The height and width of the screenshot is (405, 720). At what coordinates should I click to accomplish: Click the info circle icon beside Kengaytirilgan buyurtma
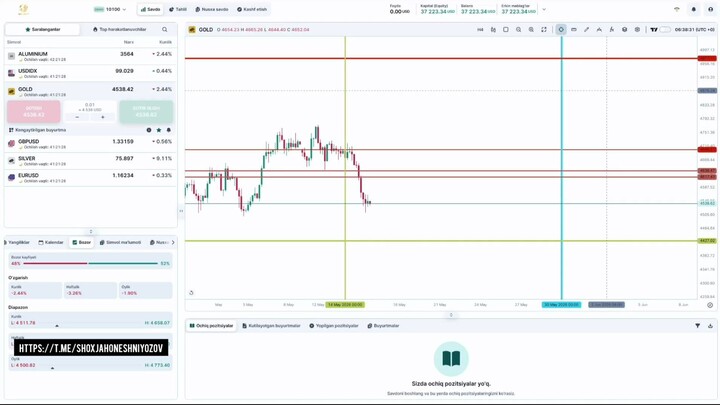click(x=149, y=130)
